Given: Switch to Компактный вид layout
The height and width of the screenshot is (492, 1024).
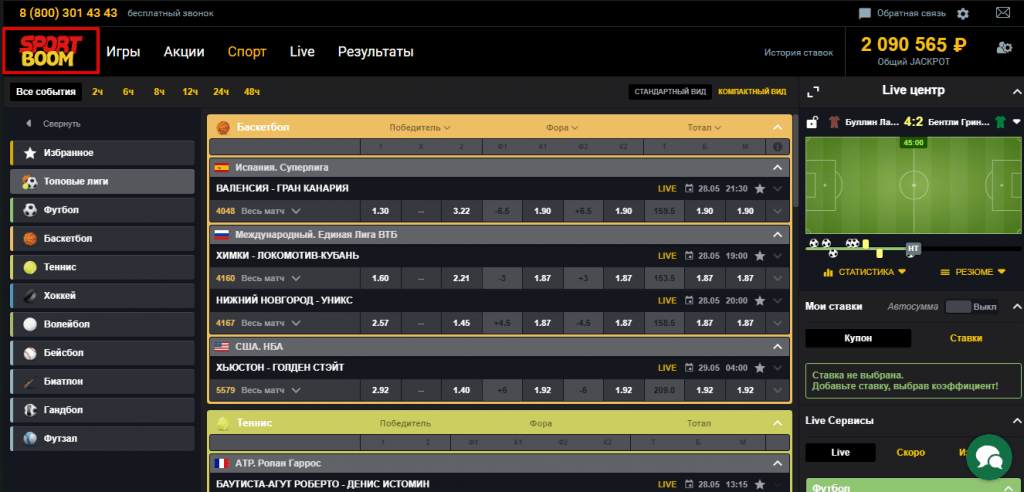Looking at the screenshot, I should [752, 92].
